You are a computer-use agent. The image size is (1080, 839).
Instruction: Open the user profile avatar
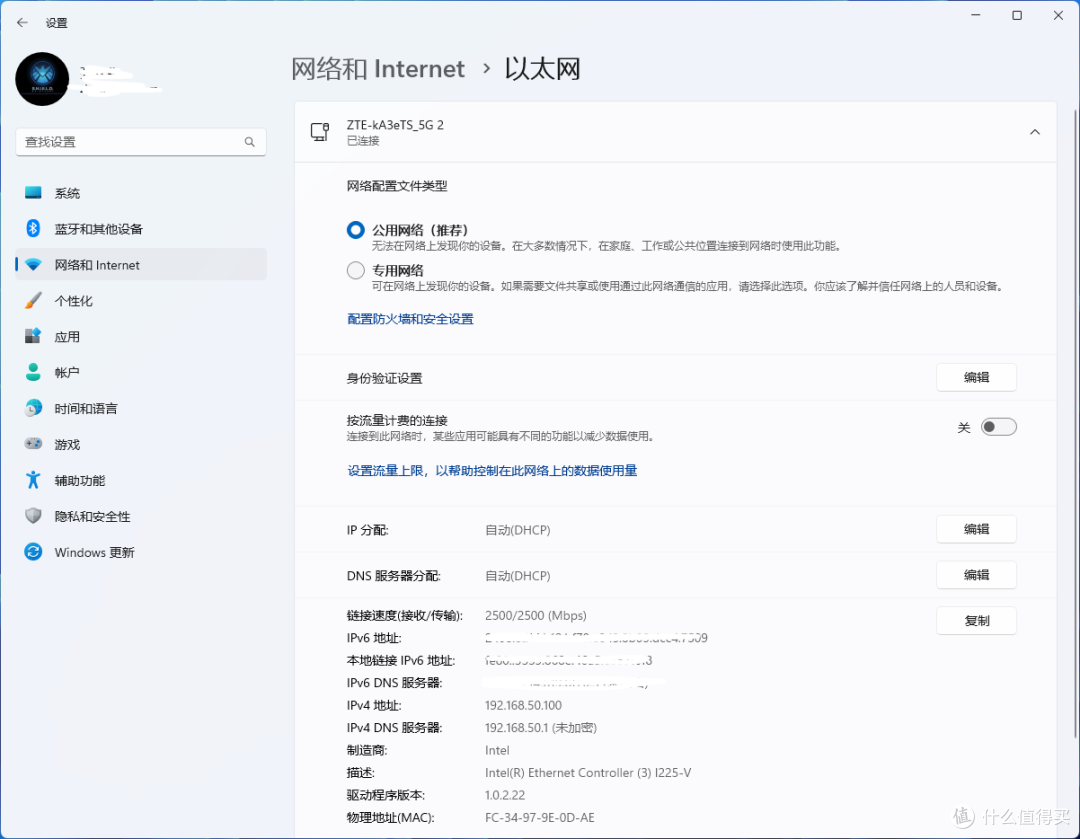point(42,79)
